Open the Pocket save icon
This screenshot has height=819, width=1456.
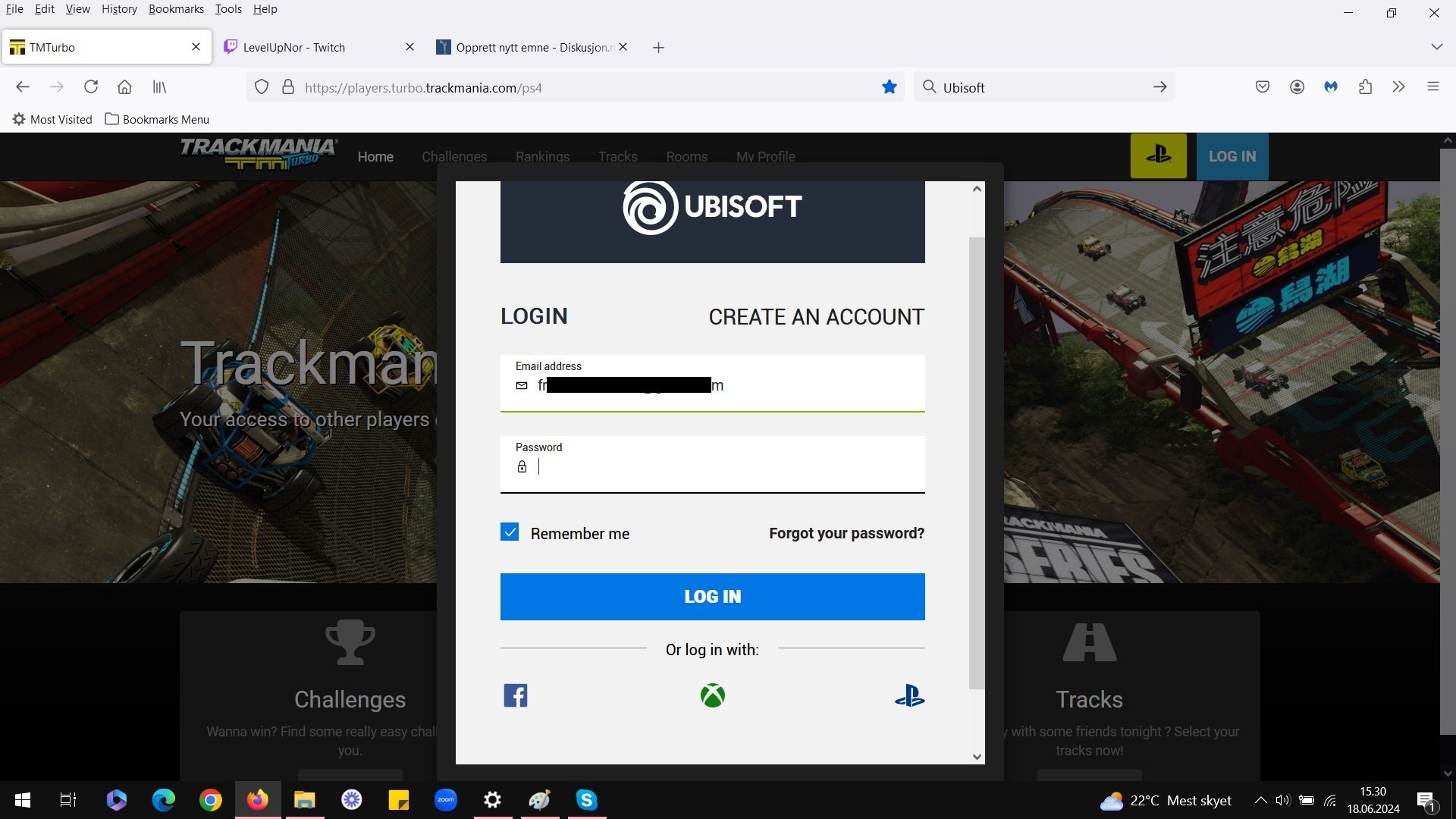click(x=1263, y=87)
